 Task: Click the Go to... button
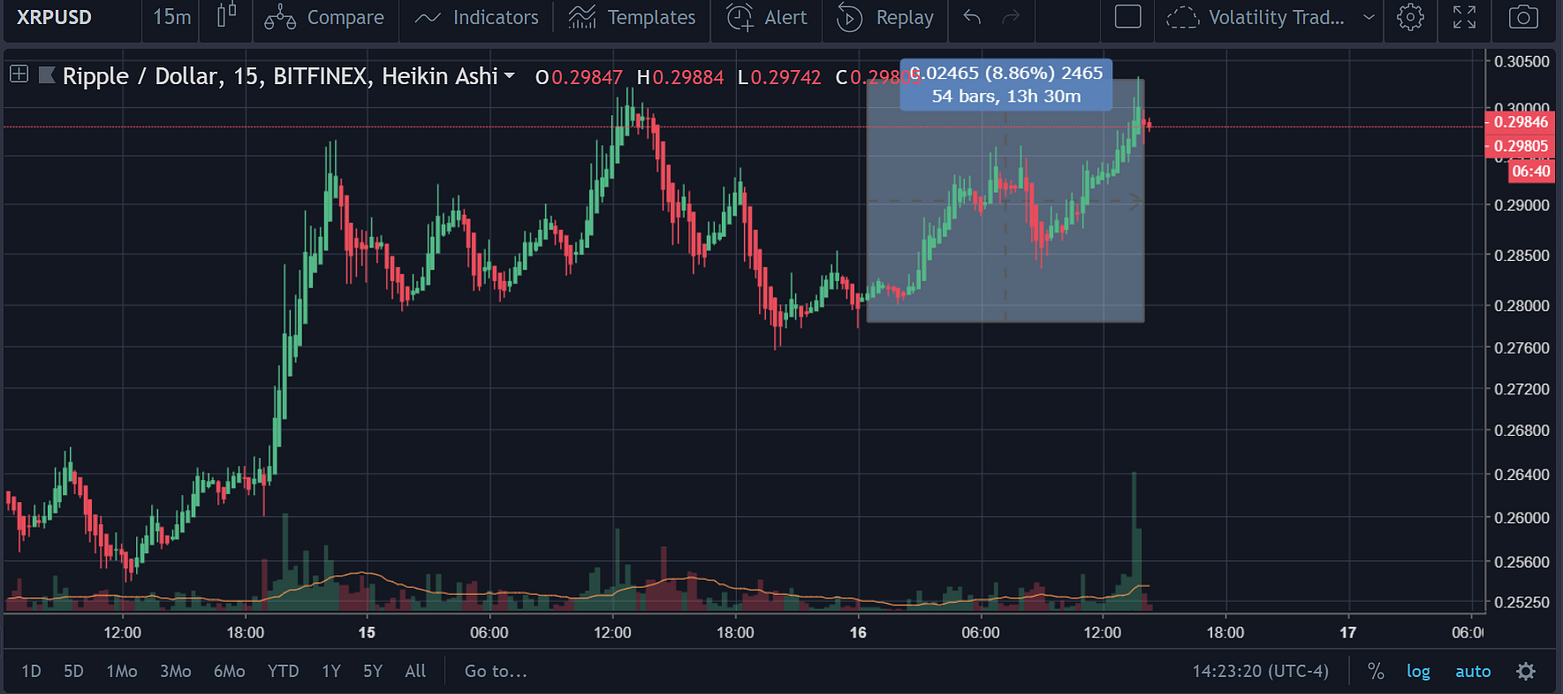(x=496, y=671)
